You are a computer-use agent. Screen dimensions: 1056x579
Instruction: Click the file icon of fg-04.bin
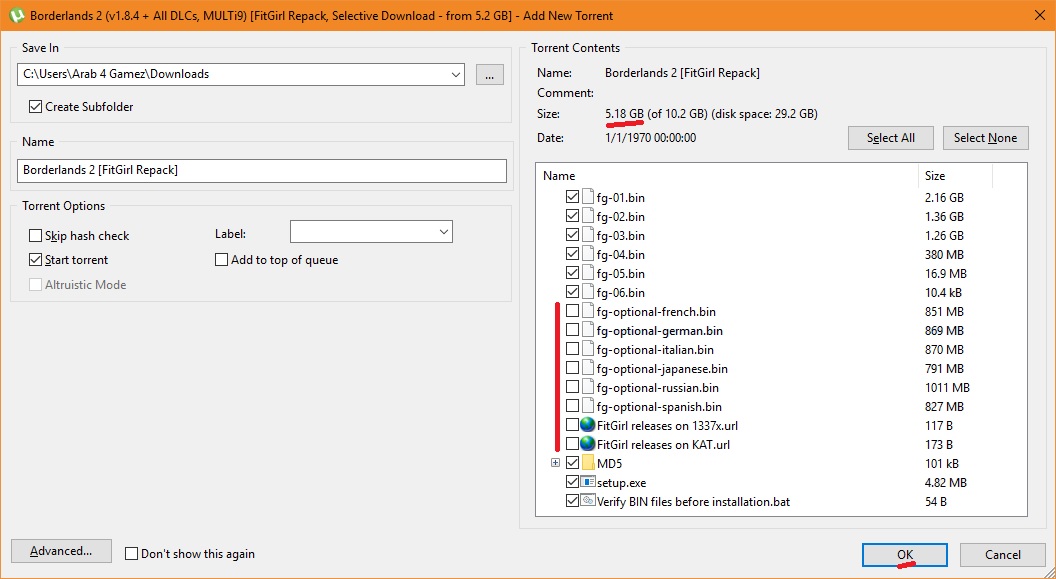tap(588, 254)
